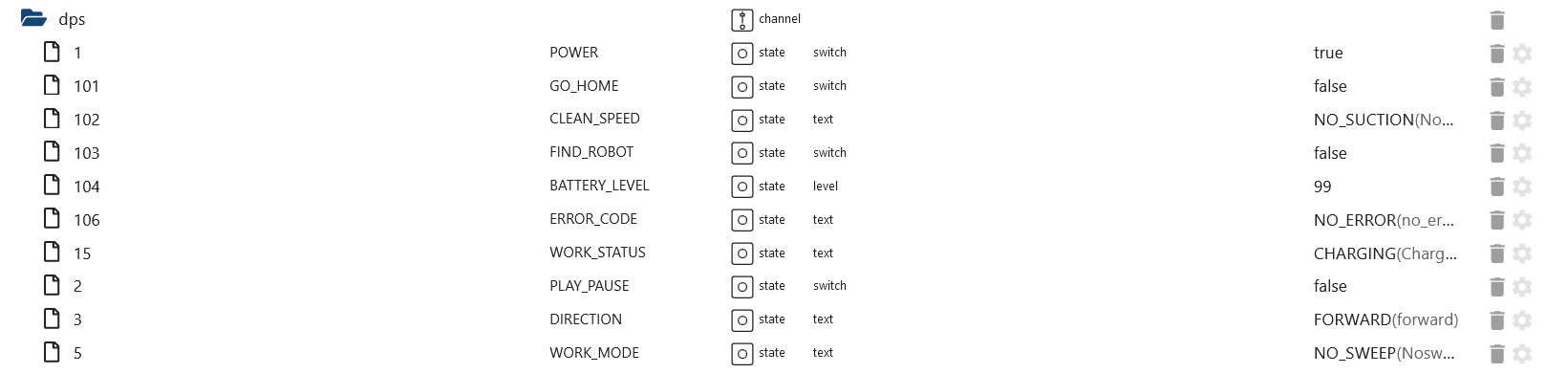The width and height of the screenshot is (1568, 374).
Task: Toggle the POWER value true
Action: (x=1328, y=53)
